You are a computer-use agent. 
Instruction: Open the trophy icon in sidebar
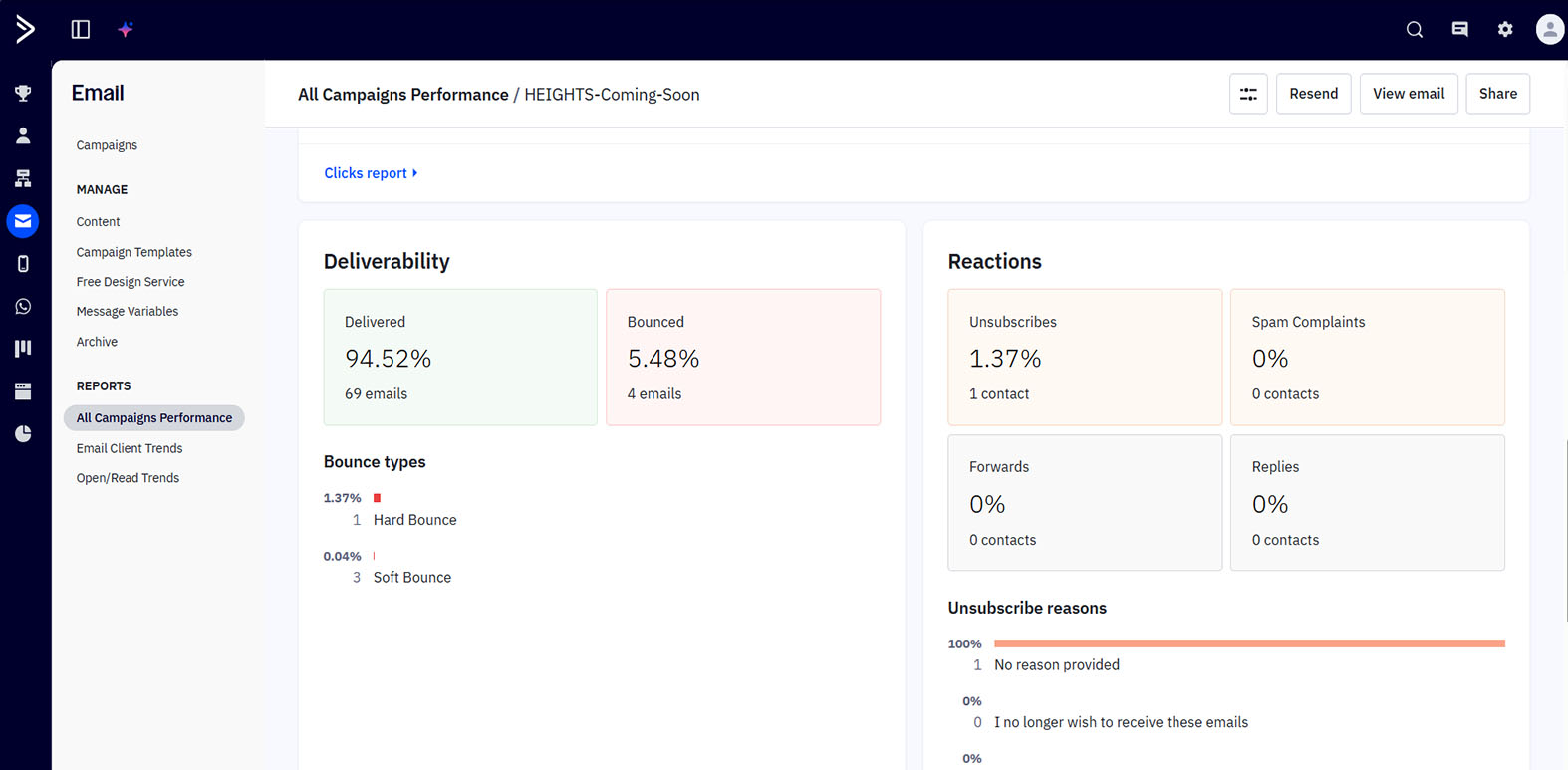pos(23,93)
